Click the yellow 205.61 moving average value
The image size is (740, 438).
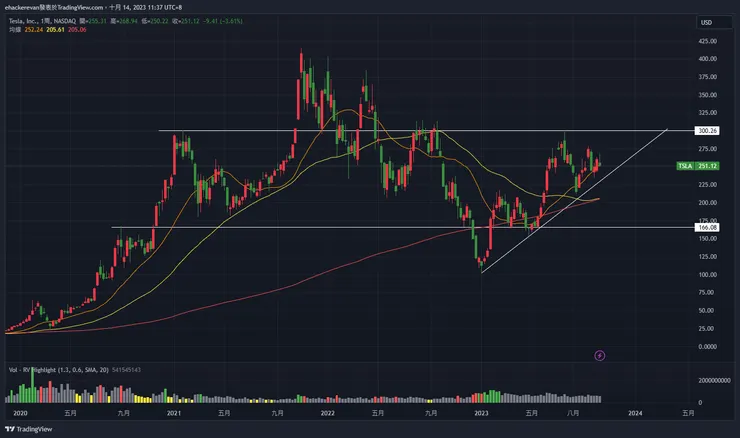pyautogui.click(x=55, y=30)
